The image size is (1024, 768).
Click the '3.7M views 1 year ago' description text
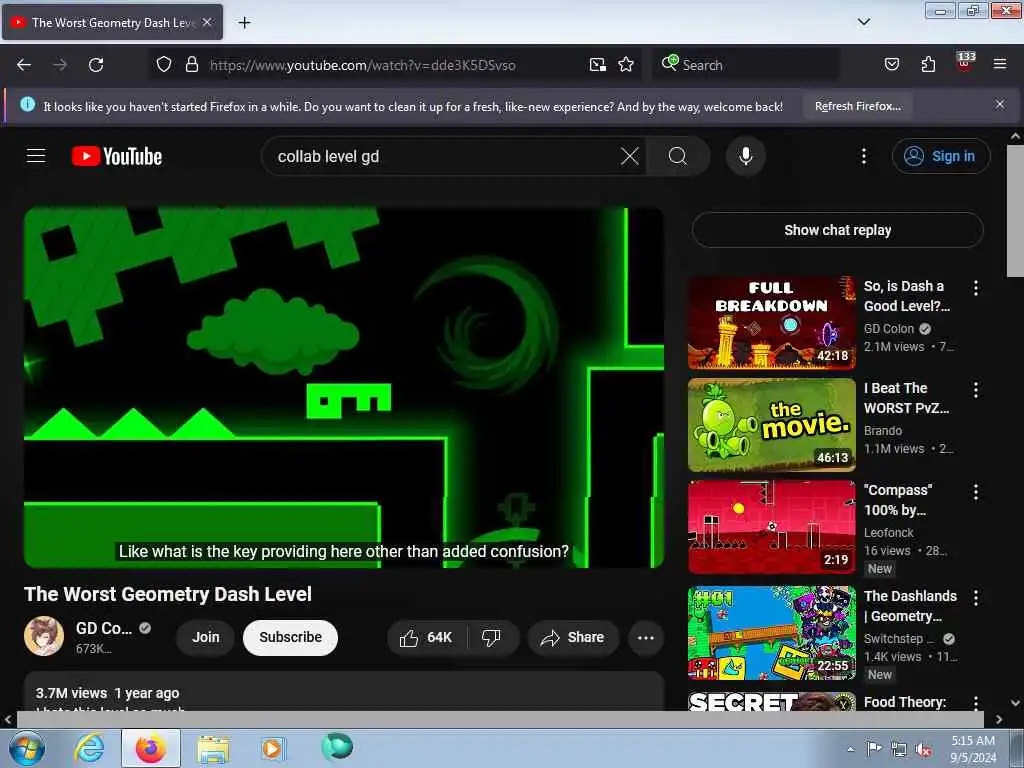(x=107, y=693)
